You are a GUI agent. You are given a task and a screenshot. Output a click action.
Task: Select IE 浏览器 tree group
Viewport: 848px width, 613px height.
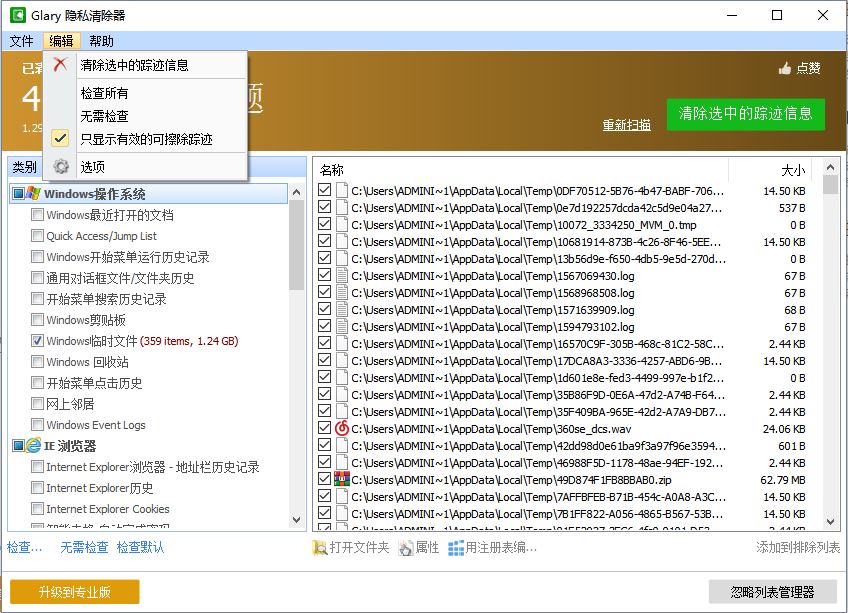click(x=70, y=446)
